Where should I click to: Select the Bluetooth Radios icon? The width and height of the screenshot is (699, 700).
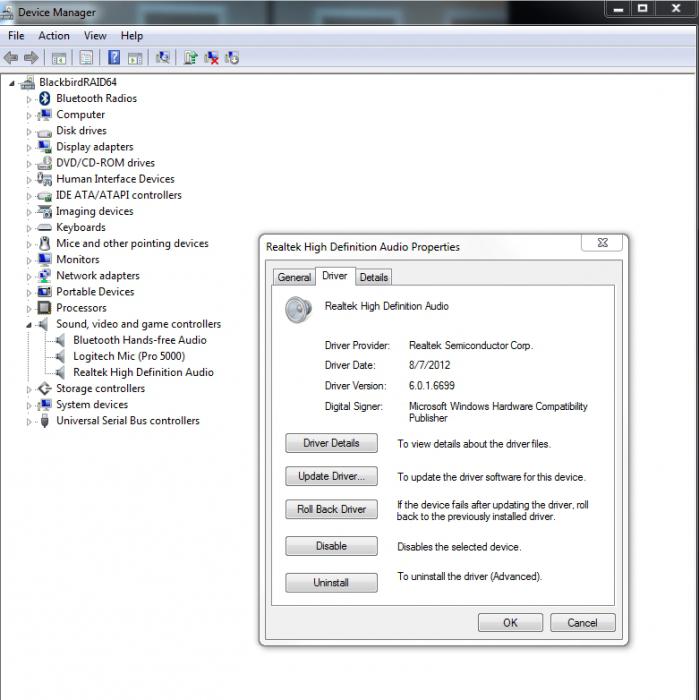pos(45,98)
